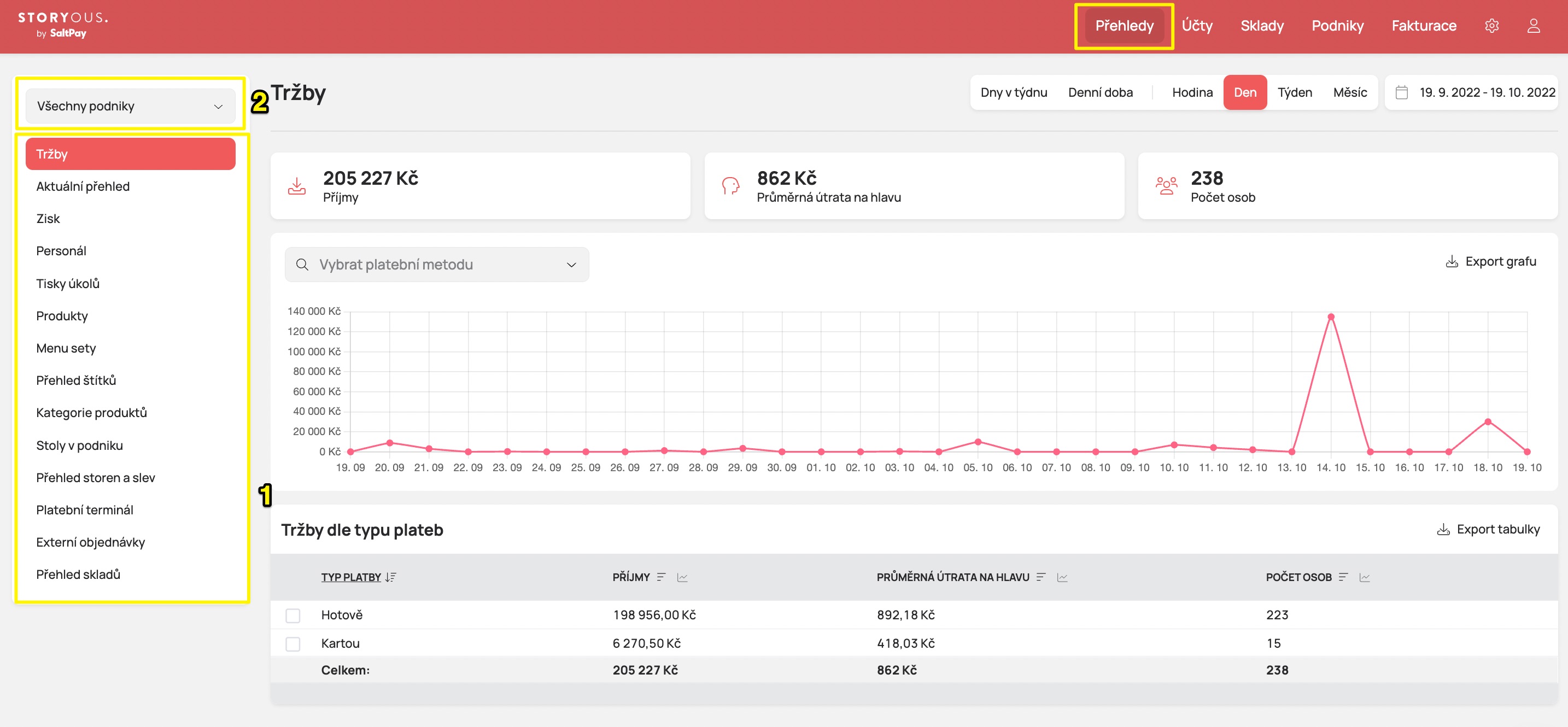Click the 14. 10 peak data point

tap(1331, 317)
